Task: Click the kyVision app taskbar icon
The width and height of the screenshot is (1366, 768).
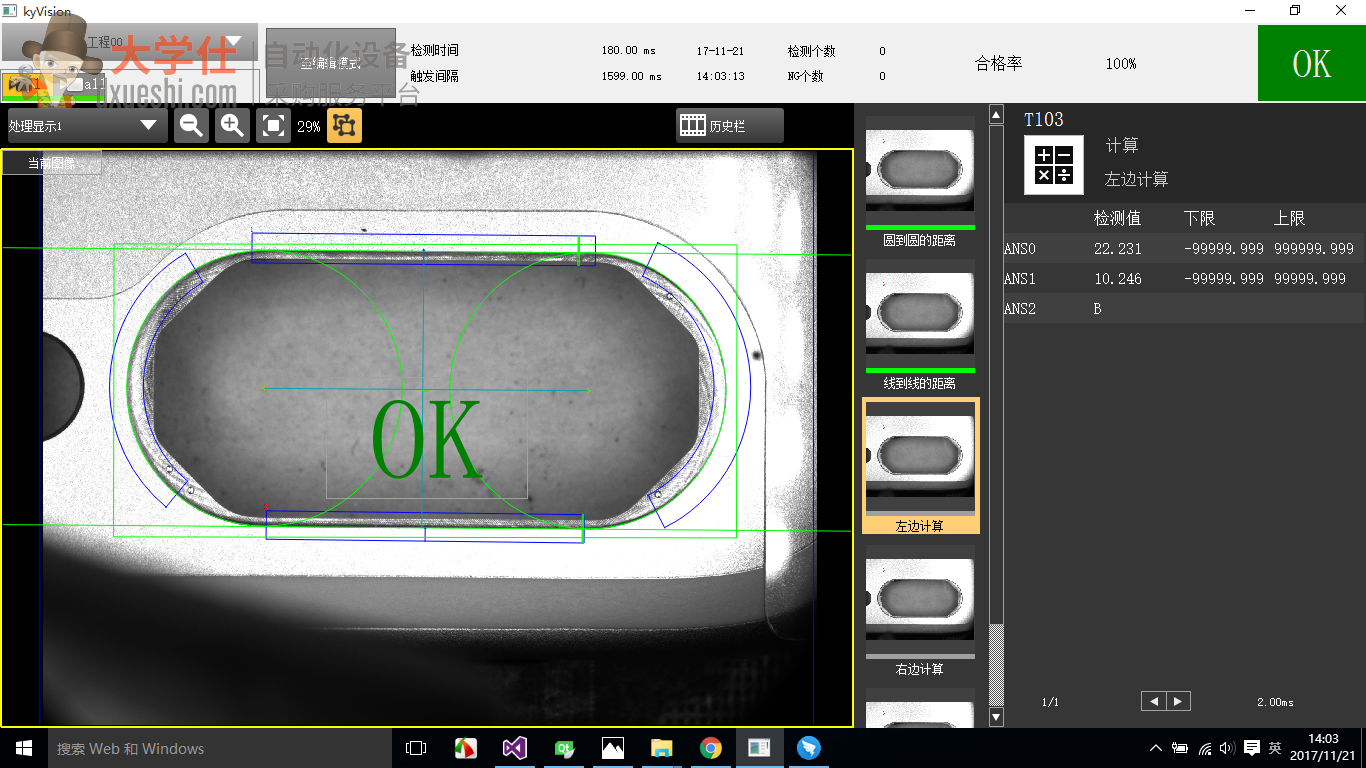Action: [760, 748]
